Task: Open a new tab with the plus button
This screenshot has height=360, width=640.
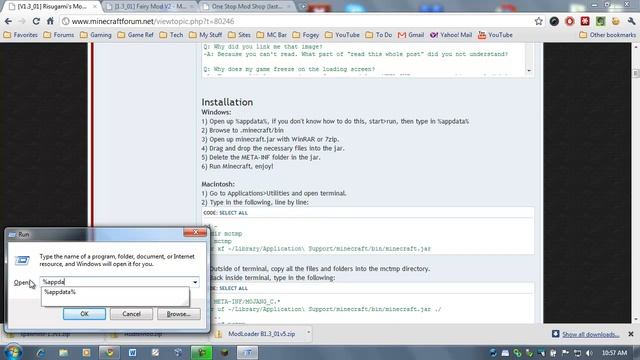Action: click(x=303, y=7)
